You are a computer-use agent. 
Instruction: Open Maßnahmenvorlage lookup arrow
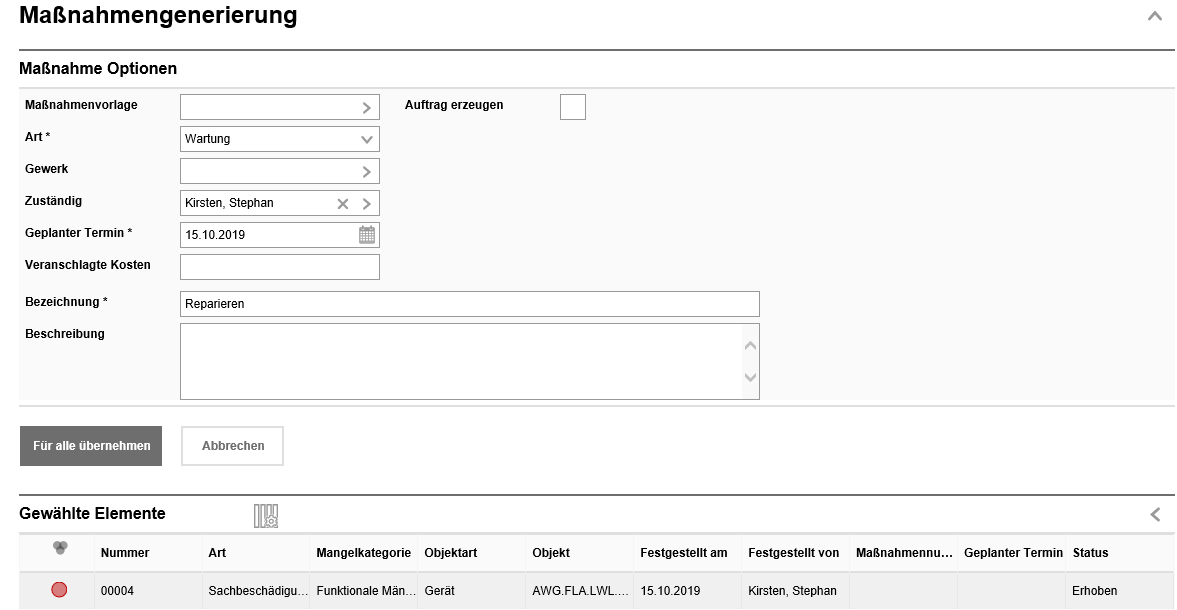(367, 107)
